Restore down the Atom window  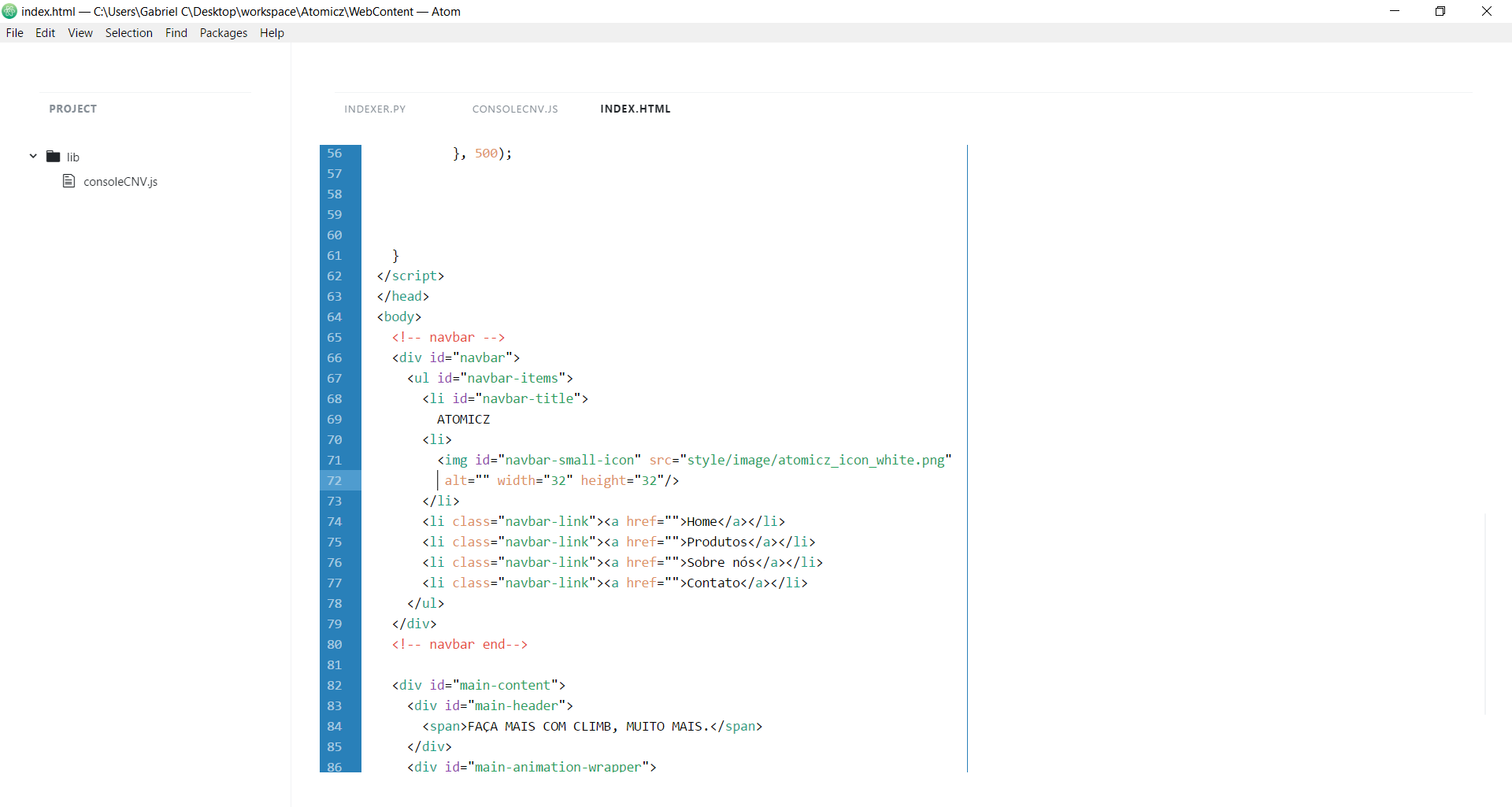(x=1440, y=11)
